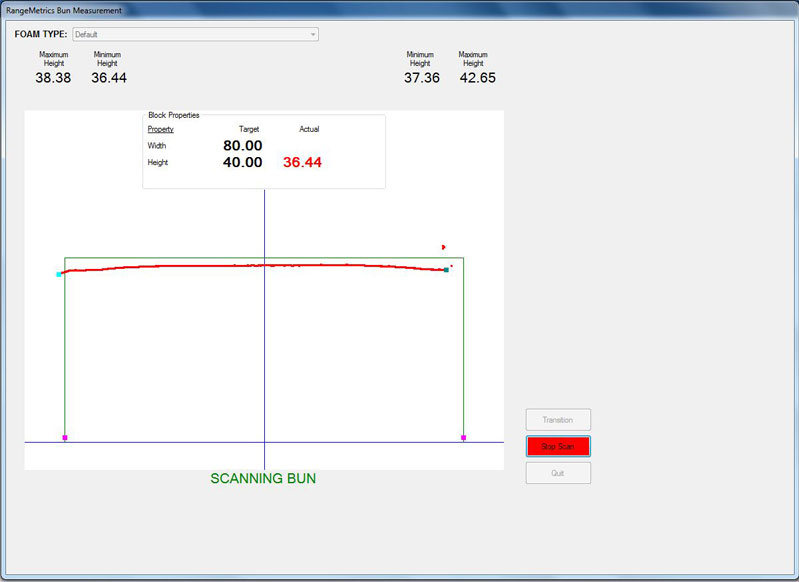This screenshot has height=582, width=799.
Task: Click the underlined Property column header
Action: click(x=161, y=129)
